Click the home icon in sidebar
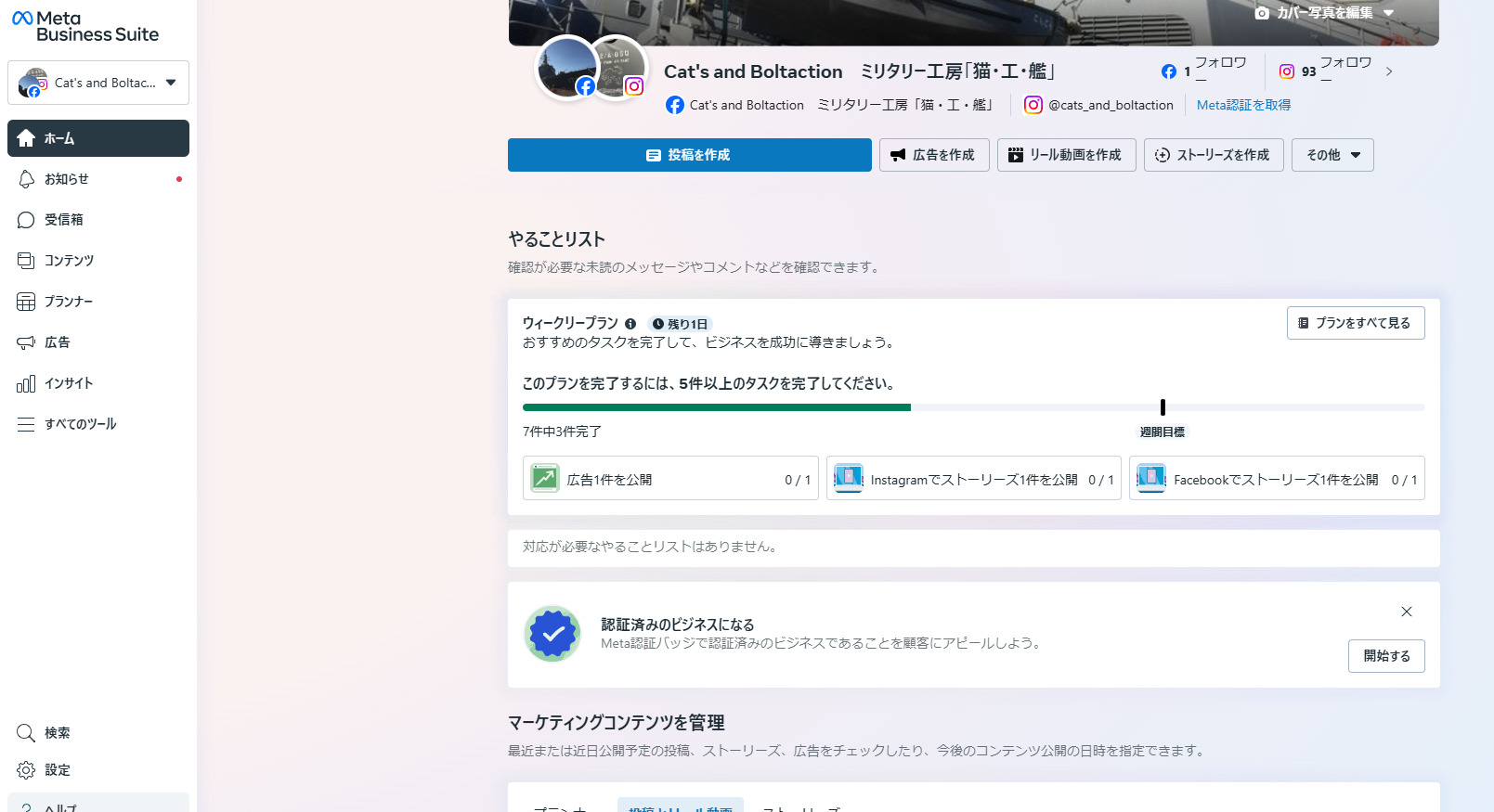 point(26,138)
